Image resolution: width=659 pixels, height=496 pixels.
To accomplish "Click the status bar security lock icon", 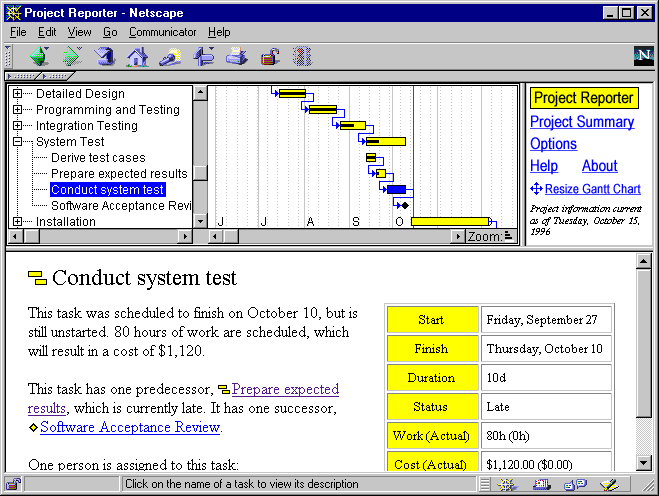I will click(x=13, y=484).
